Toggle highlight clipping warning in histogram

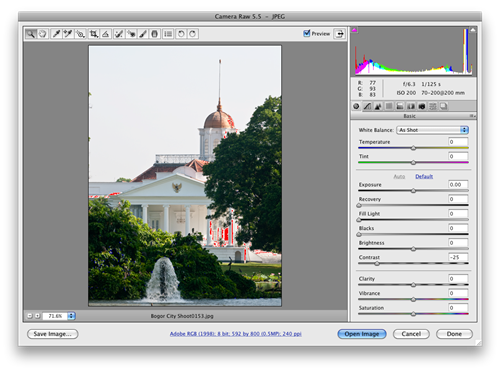coord(472,30)
